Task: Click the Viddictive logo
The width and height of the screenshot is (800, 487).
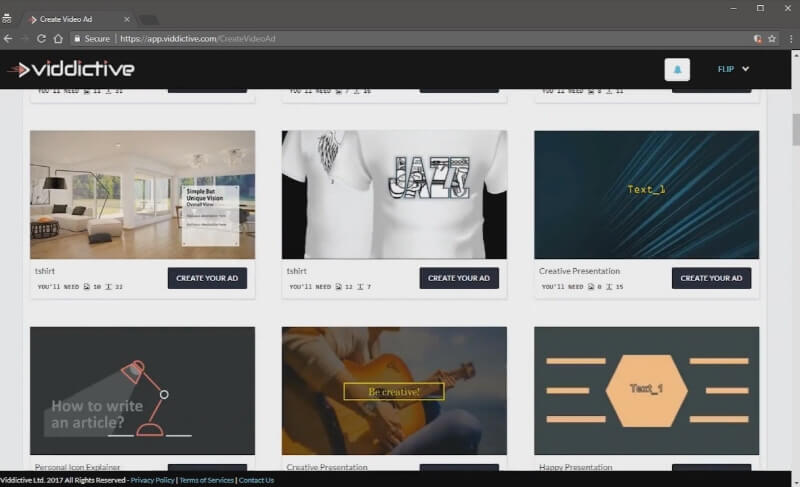Action: point(71,69)
